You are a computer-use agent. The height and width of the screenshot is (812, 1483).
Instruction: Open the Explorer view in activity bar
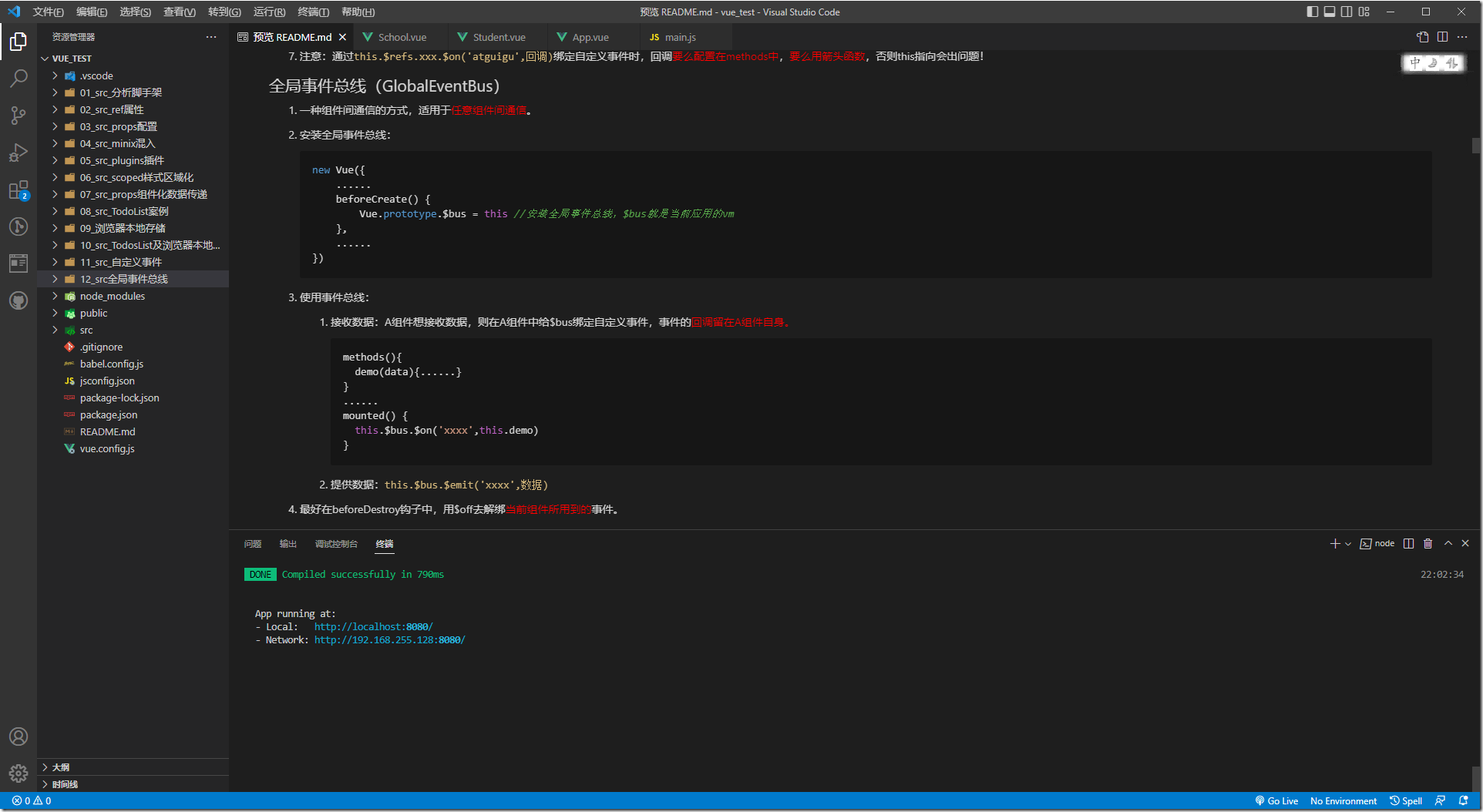coord(18,42)
